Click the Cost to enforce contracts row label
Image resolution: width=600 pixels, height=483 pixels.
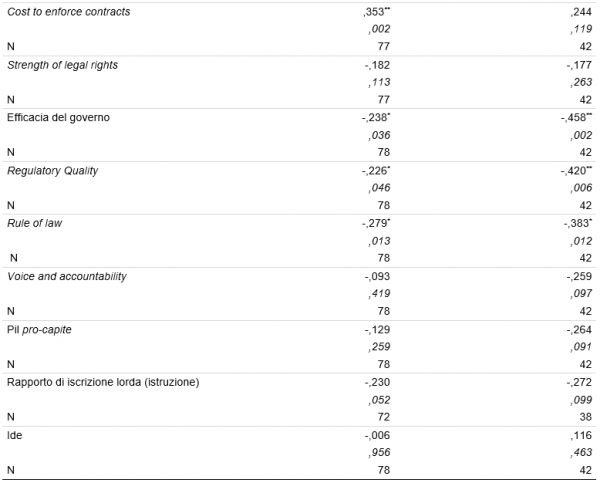coord(69,11)
